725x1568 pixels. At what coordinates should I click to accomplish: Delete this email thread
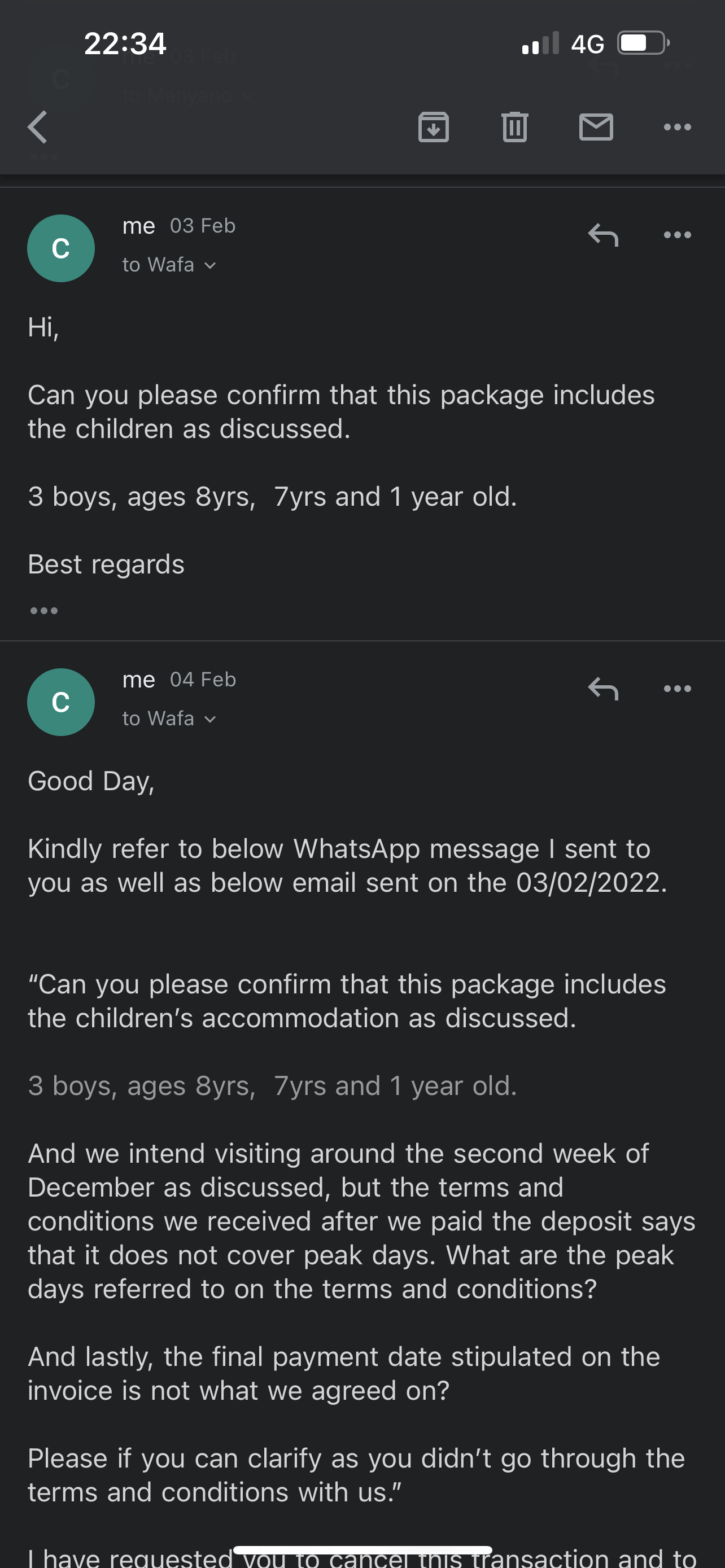click(514, 127)
